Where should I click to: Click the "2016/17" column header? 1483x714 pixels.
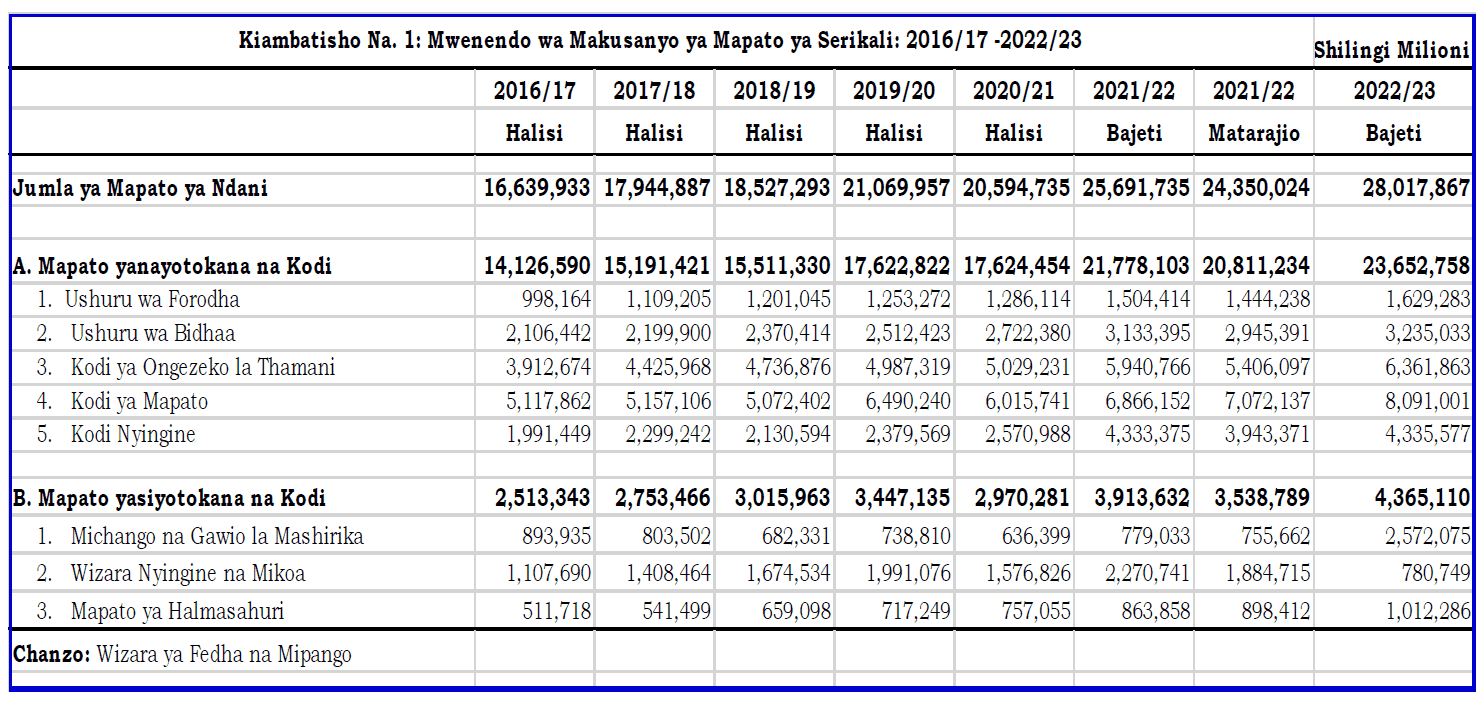coord(535,91)
